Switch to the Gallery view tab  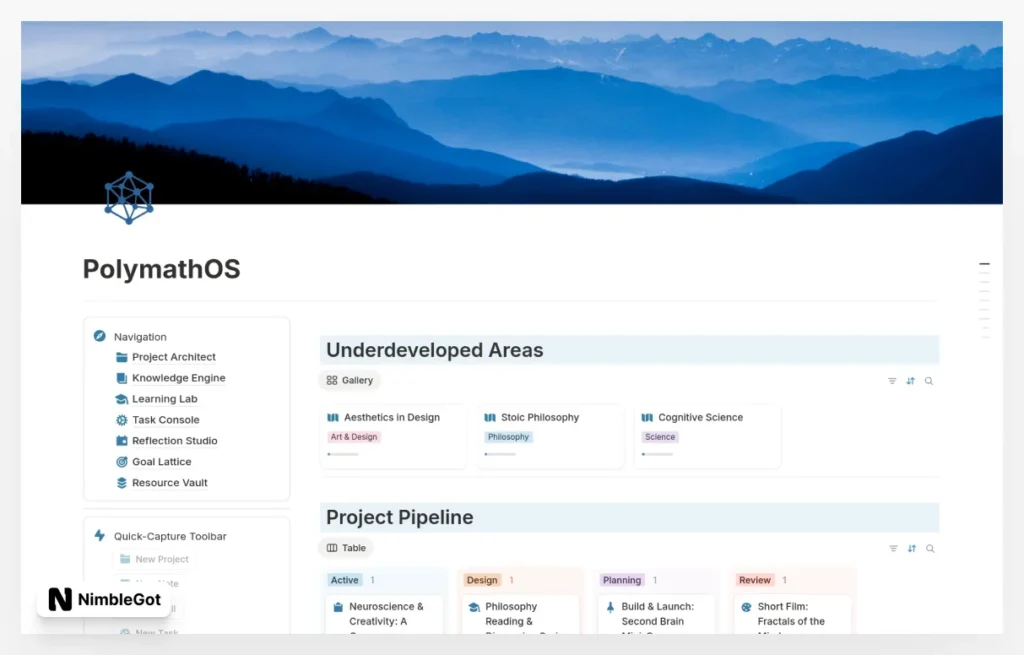tap(350, 380)
